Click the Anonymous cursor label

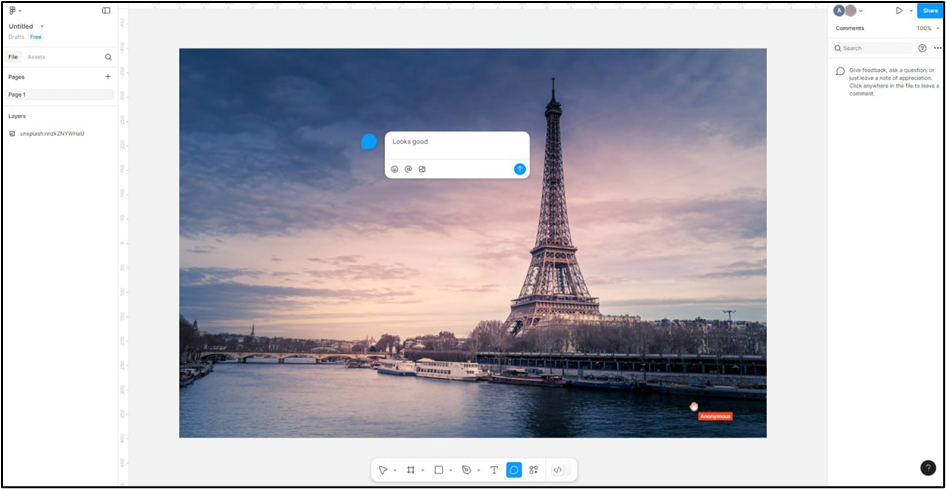[716, 416]
